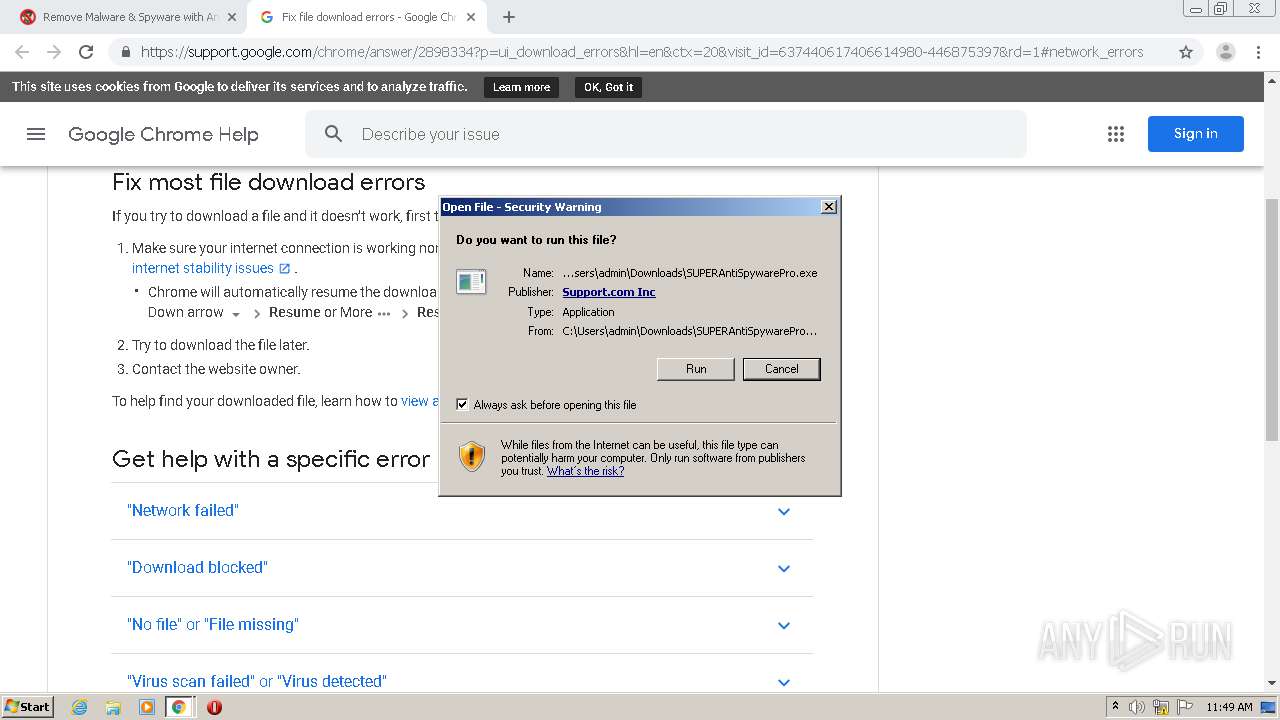Open "Download blocked" help topic
Image resolution: width=1280 pixels, height=720 pixels.
197,567
